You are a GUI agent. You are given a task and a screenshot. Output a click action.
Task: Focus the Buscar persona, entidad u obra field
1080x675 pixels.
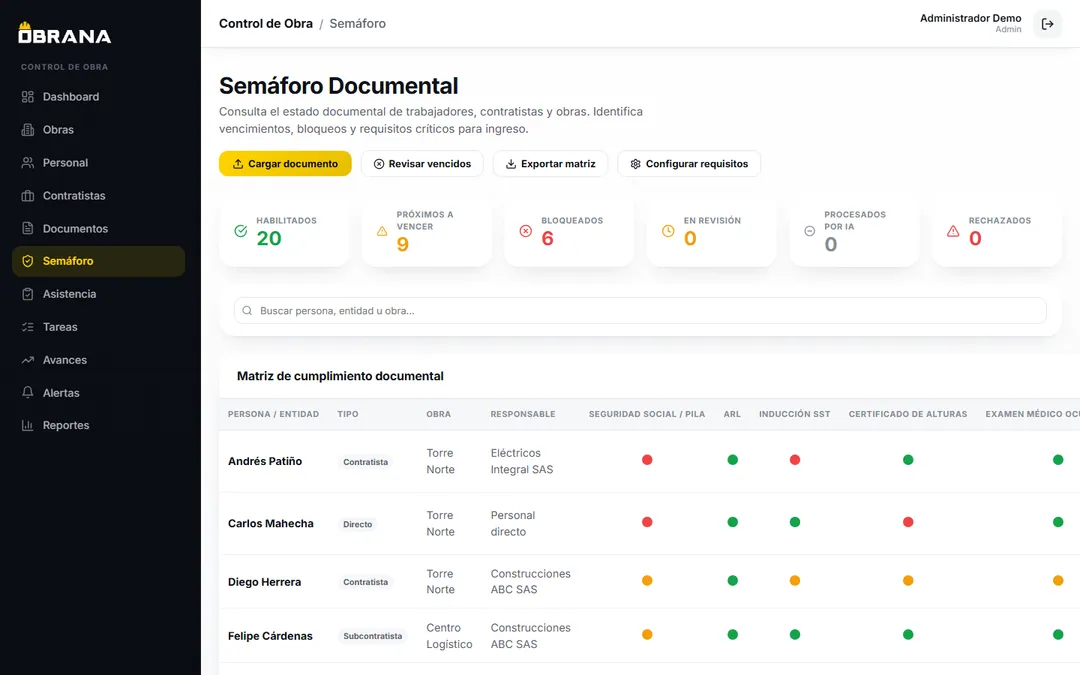point(641,311)
